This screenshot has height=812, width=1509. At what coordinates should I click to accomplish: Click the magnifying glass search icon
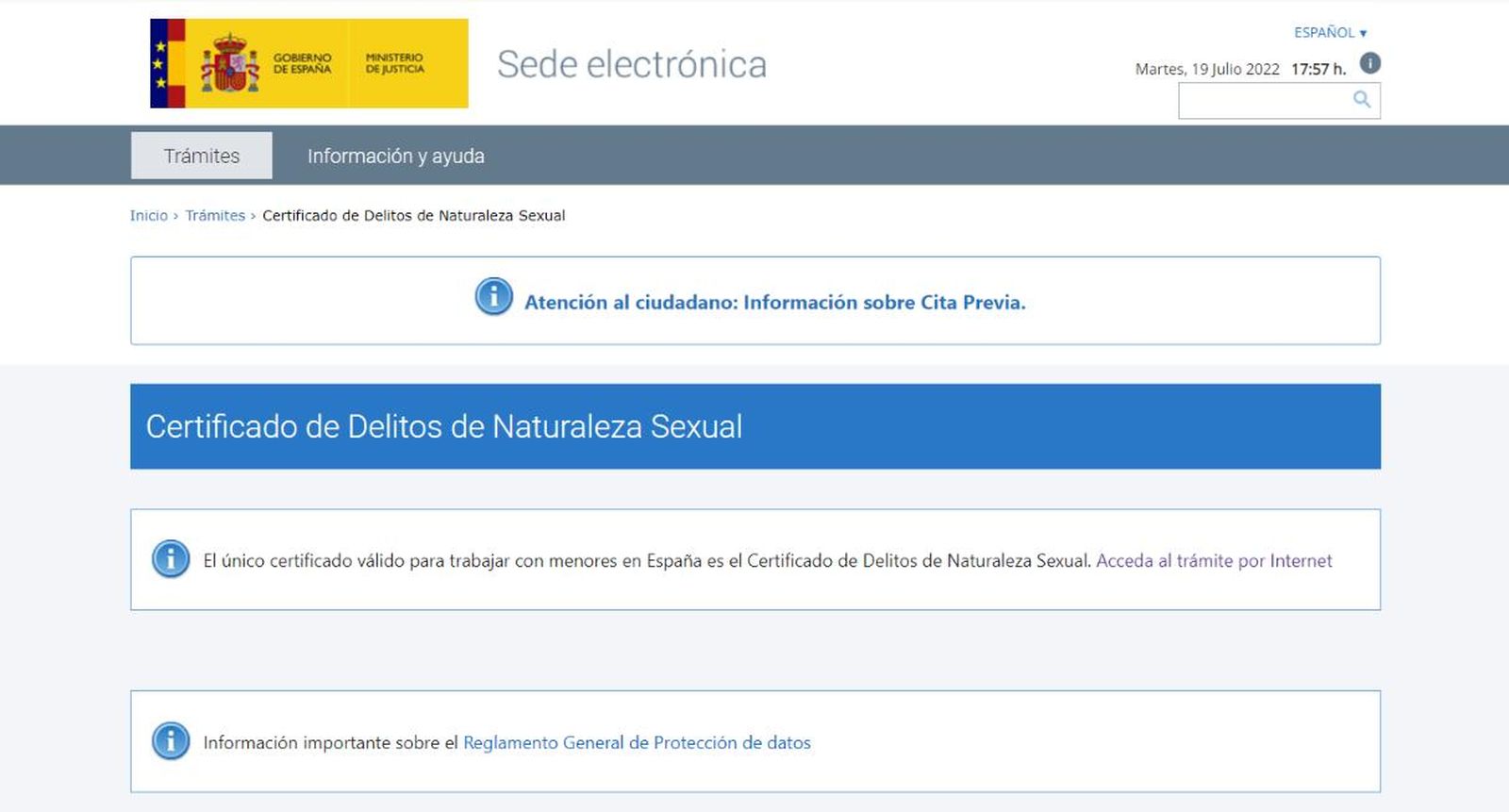tap(1361, 99)
